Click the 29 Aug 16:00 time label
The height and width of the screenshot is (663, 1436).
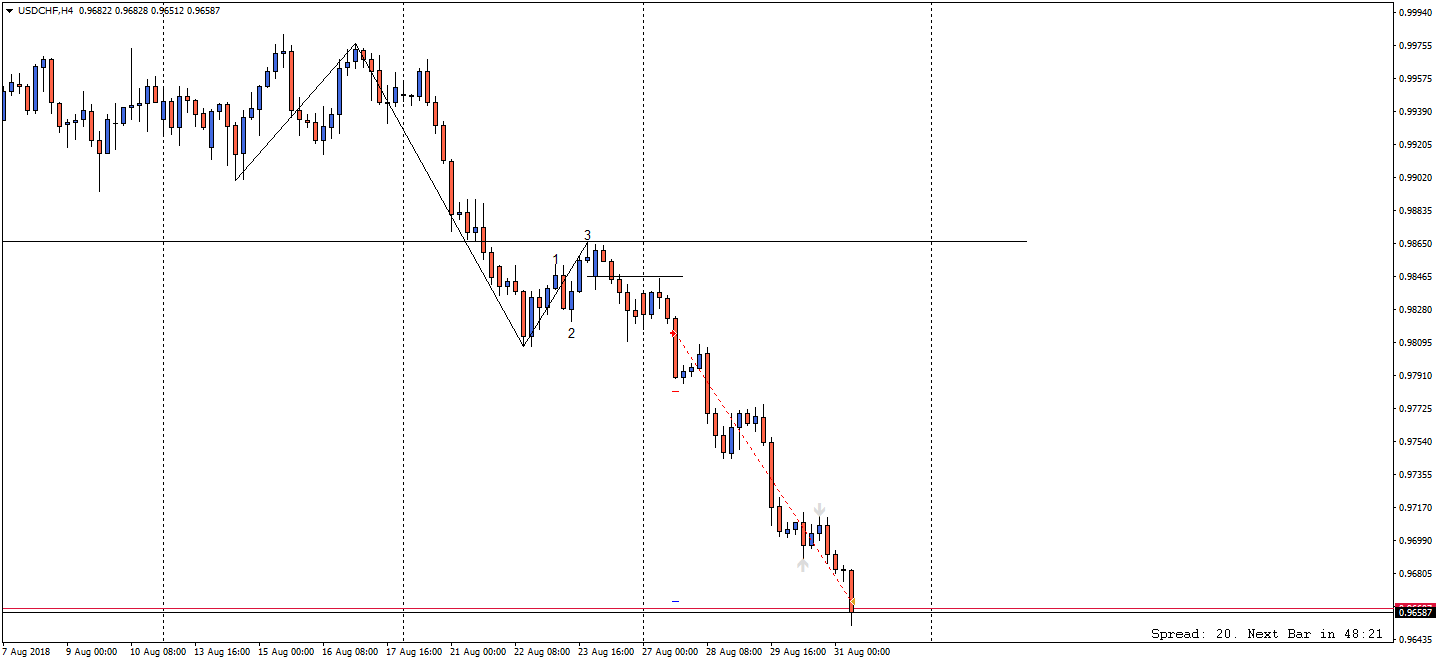[798, 651]
